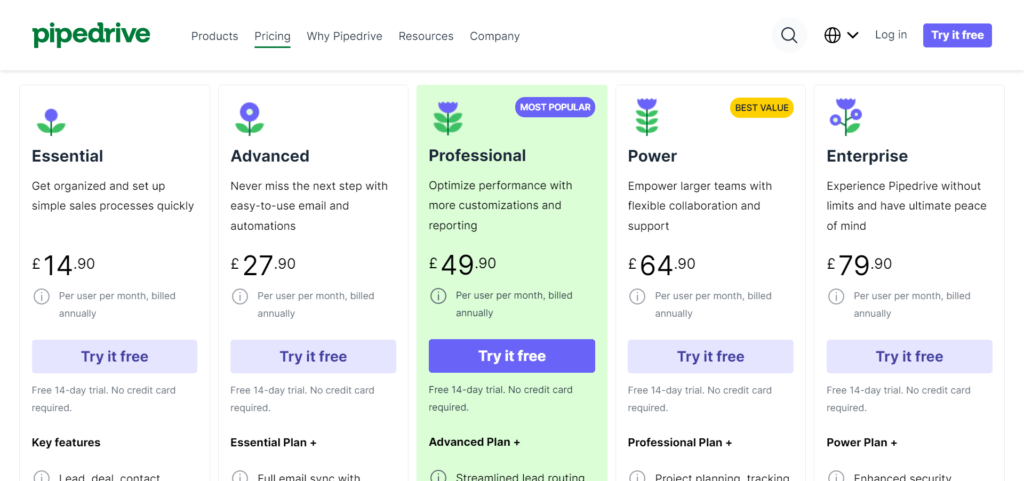Select the Pricing nav tab
The image size is (1024, 481).
(272, 36)
